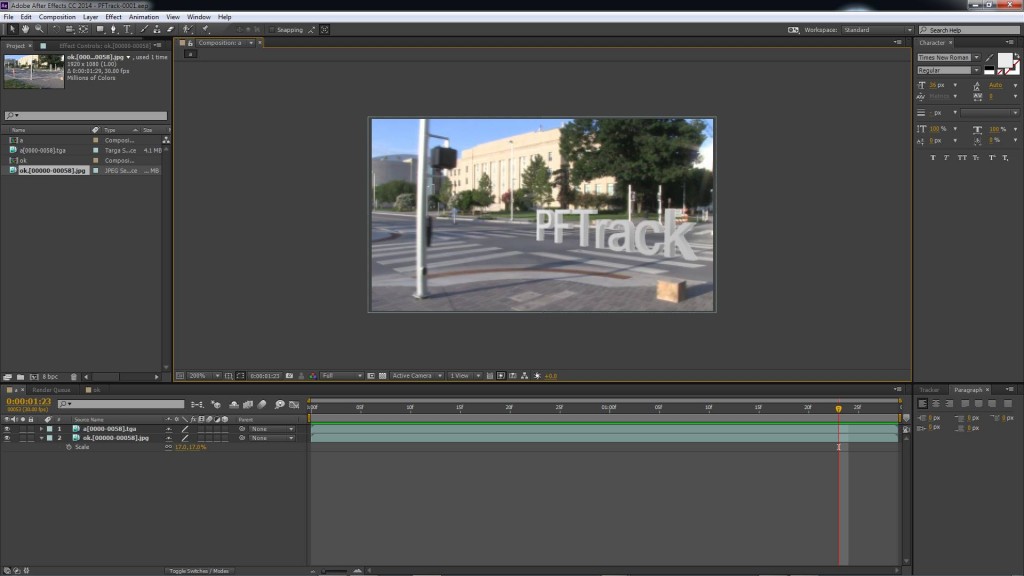Click the interpret footage icon in Project panel

7,377
